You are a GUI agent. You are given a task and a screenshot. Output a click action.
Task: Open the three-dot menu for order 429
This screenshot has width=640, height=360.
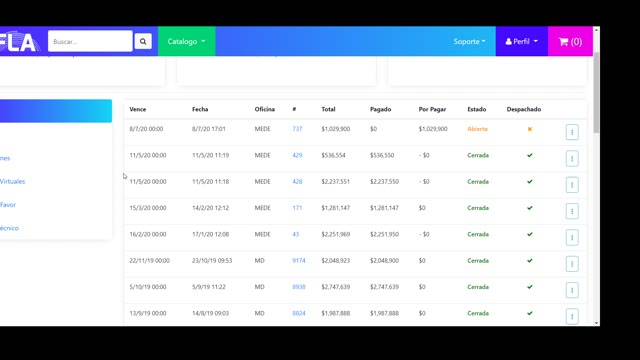[x=572, y=158]
